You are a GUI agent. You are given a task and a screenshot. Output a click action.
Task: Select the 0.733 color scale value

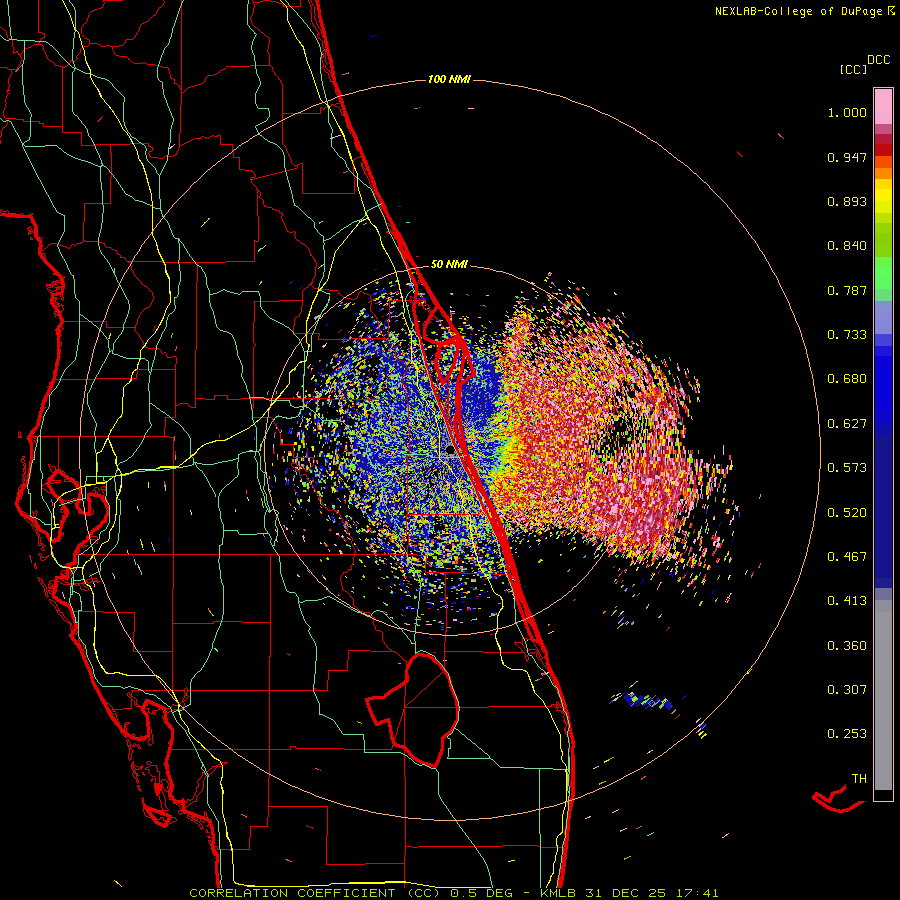pyautogui.click(x=847, y=335)
